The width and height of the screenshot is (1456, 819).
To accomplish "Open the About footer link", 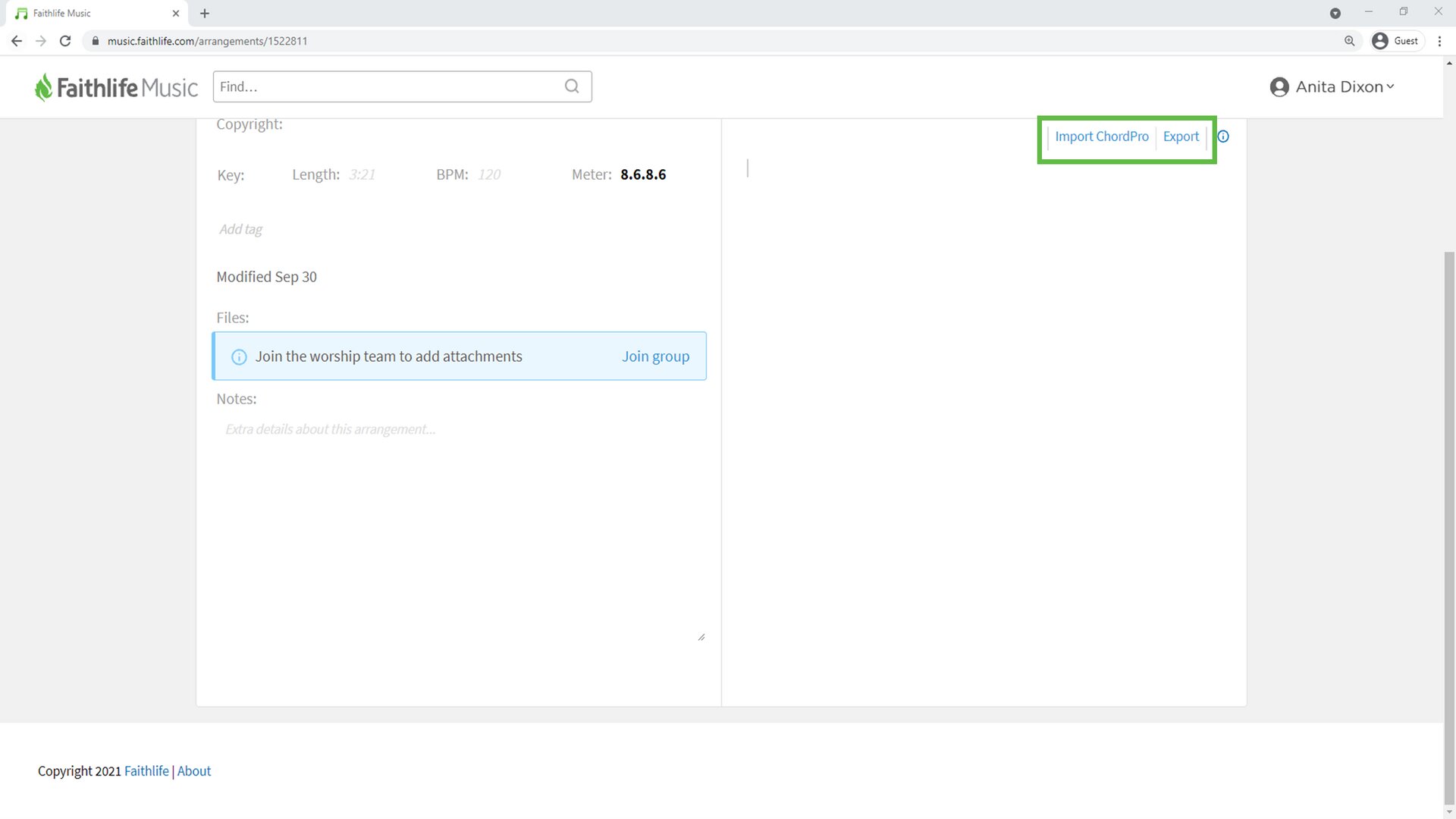I will (194, 771).
